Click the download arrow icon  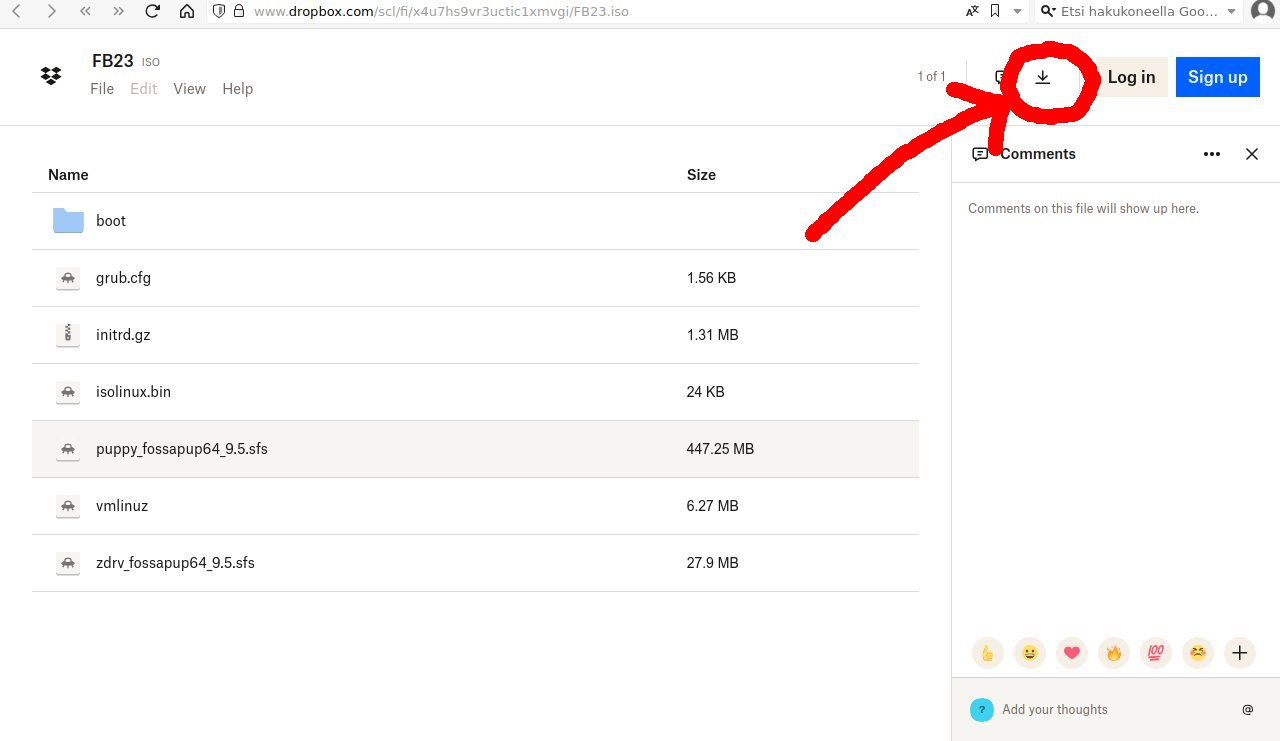click(1042, 77)
